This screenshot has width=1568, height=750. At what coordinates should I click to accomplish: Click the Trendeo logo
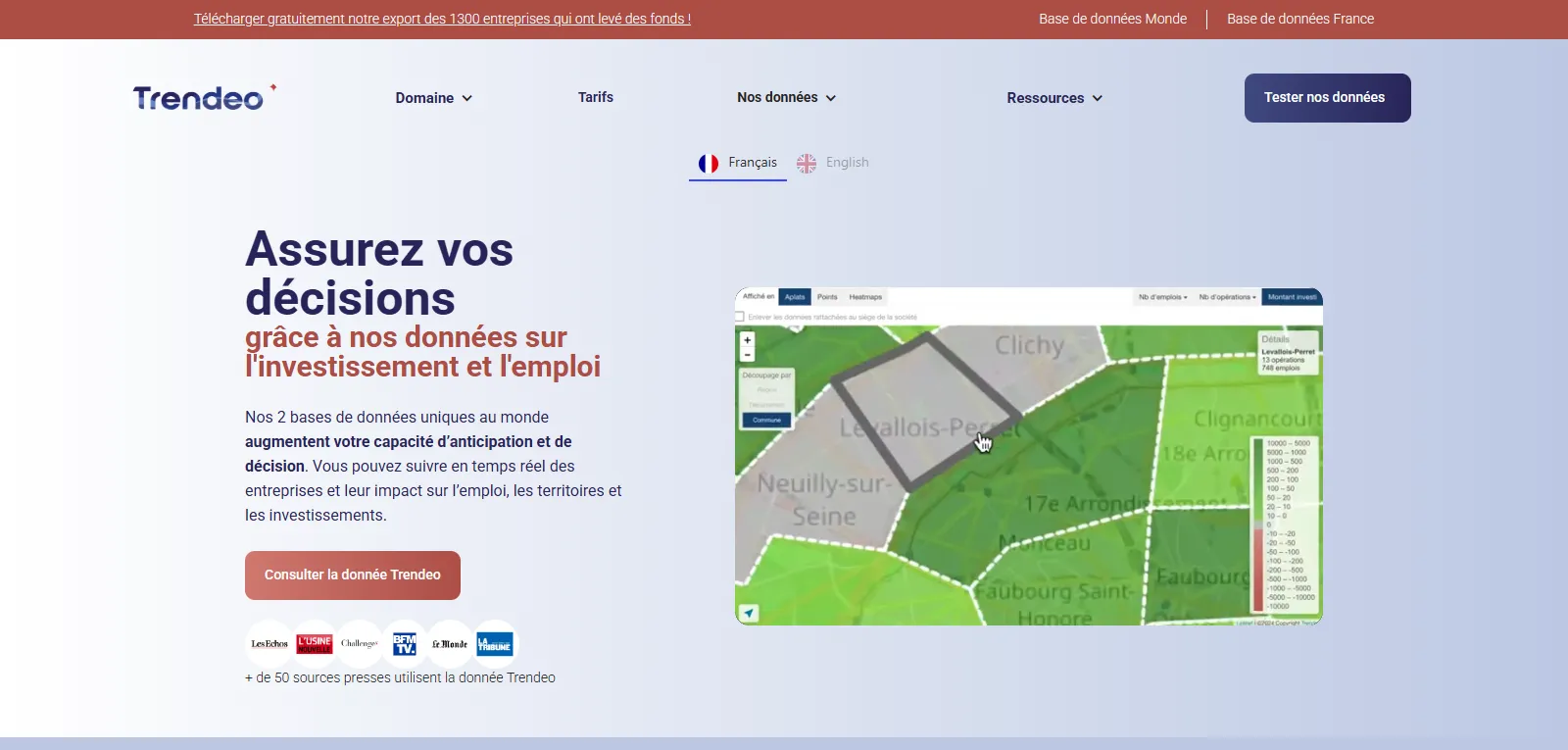click(205, 97)
